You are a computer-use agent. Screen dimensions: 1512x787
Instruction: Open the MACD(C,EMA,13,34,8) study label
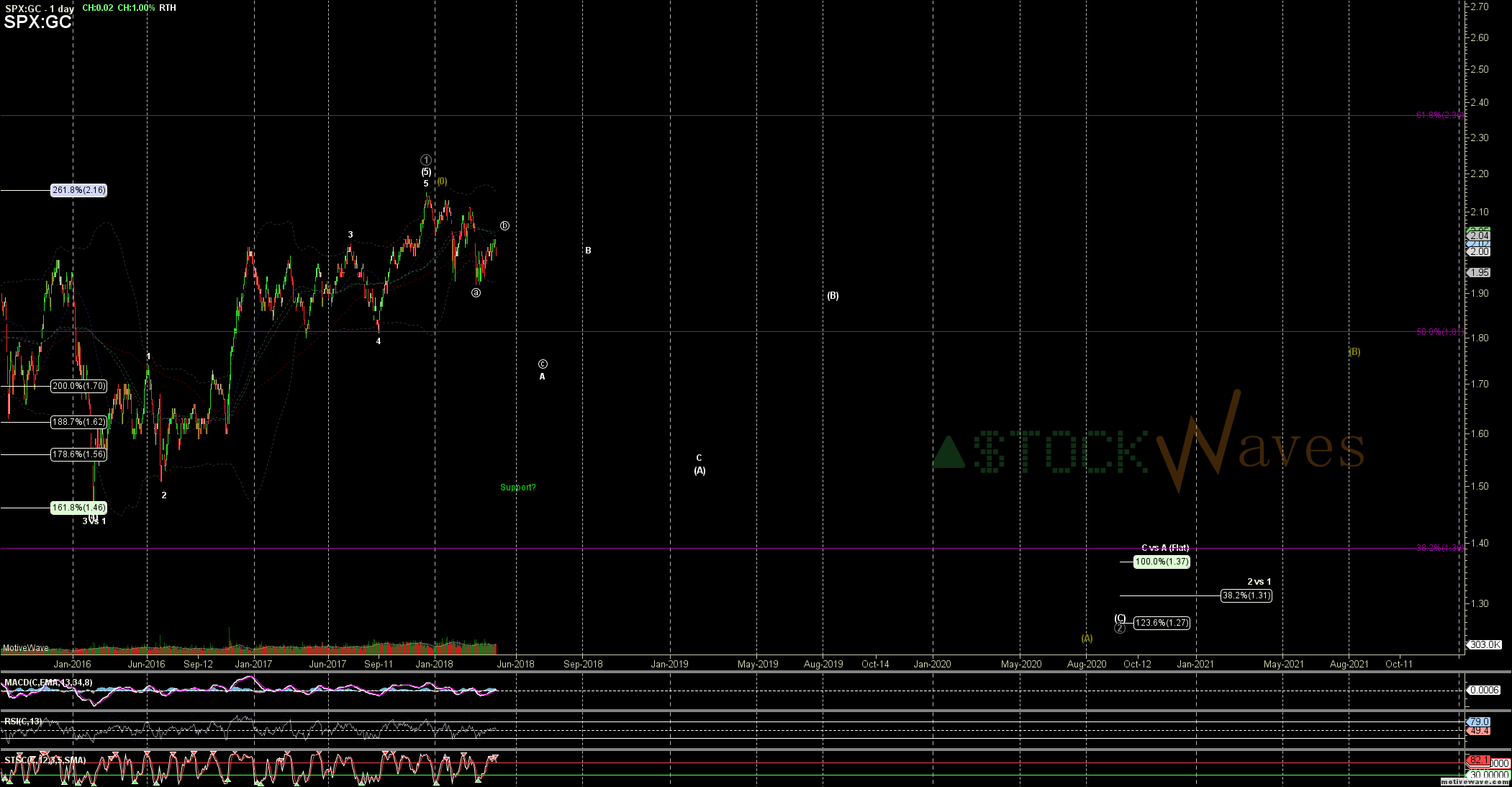[x=48, y=683]
